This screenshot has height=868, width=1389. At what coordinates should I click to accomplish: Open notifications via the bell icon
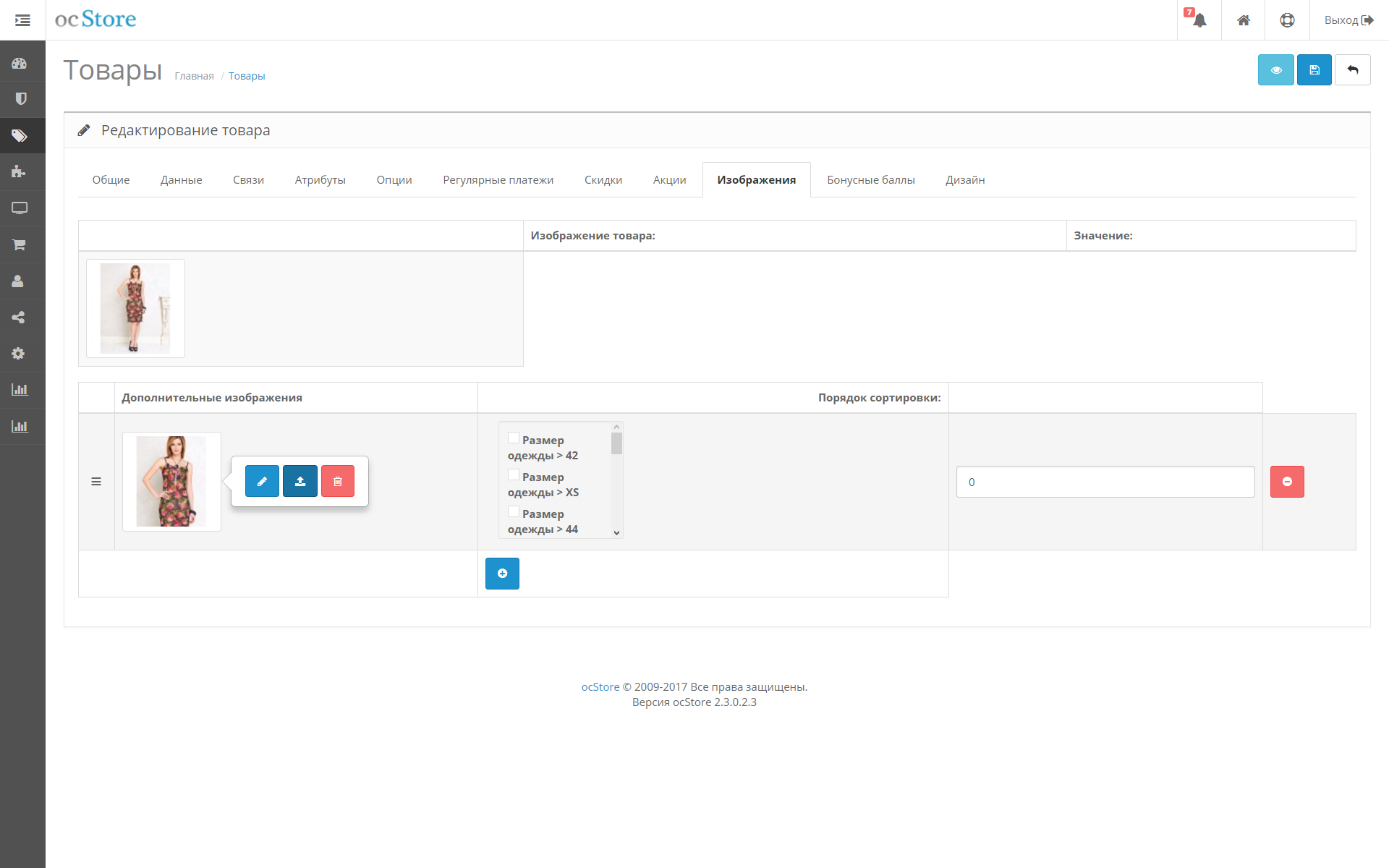(1199, 20)
